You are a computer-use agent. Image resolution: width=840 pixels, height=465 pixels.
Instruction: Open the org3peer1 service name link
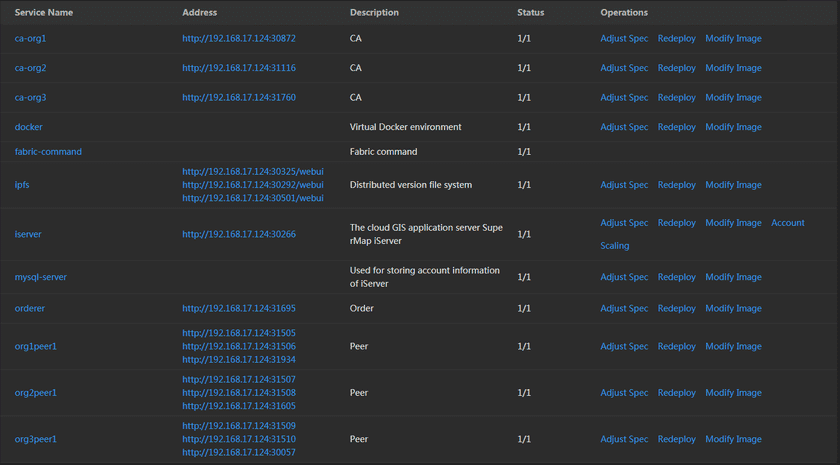[35, 439]
